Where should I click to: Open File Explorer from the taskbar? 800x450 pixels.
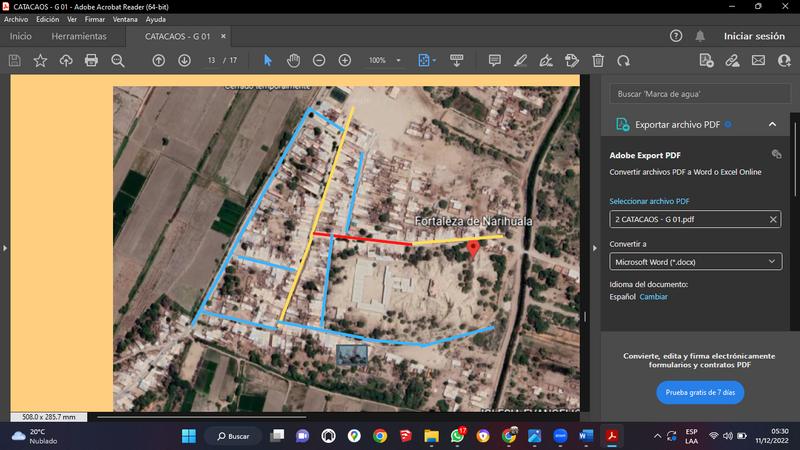point(431,436)
